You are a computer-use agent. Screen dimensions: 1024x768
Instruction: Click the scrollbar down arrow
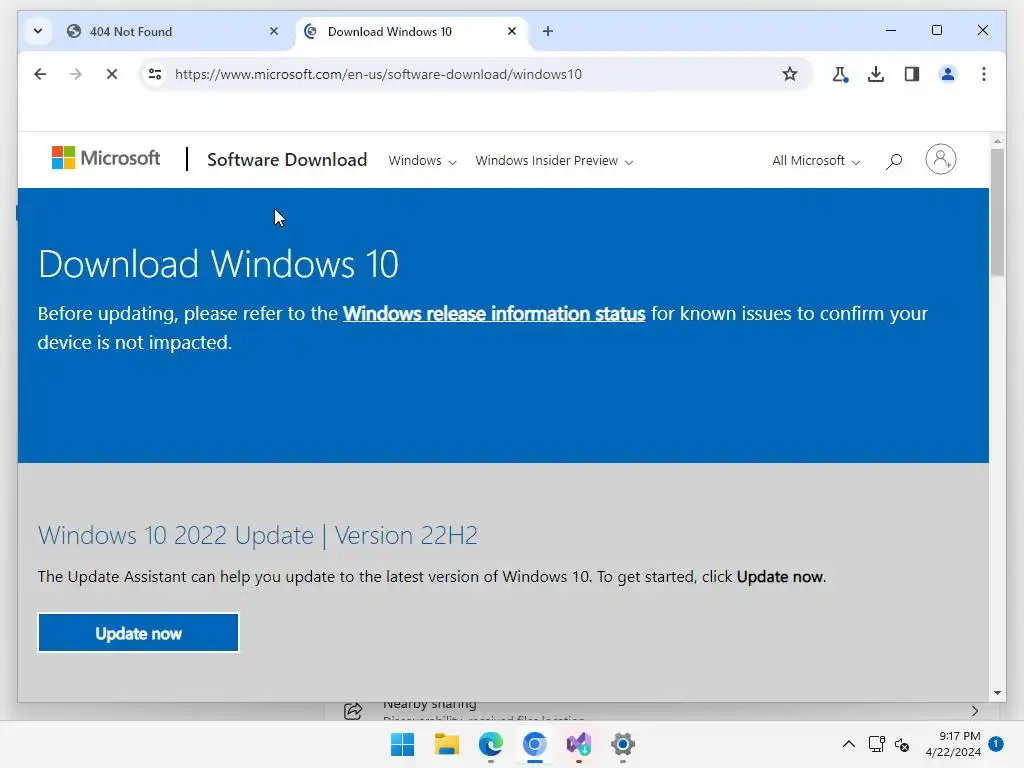click(997, 693)
